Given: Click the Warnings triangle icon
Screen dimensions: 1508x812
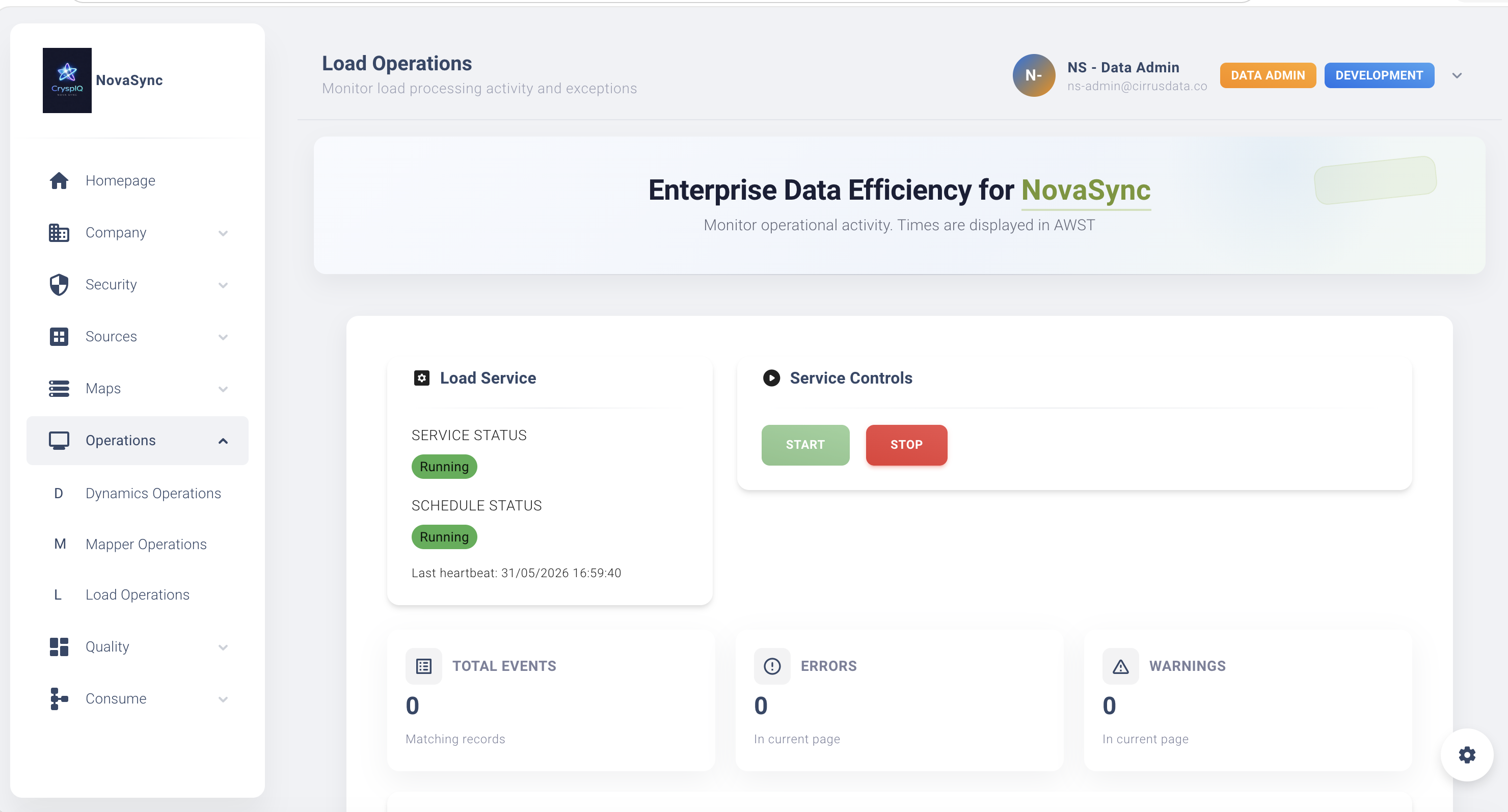Looking at the screenshot, I should coord(1120,666).
